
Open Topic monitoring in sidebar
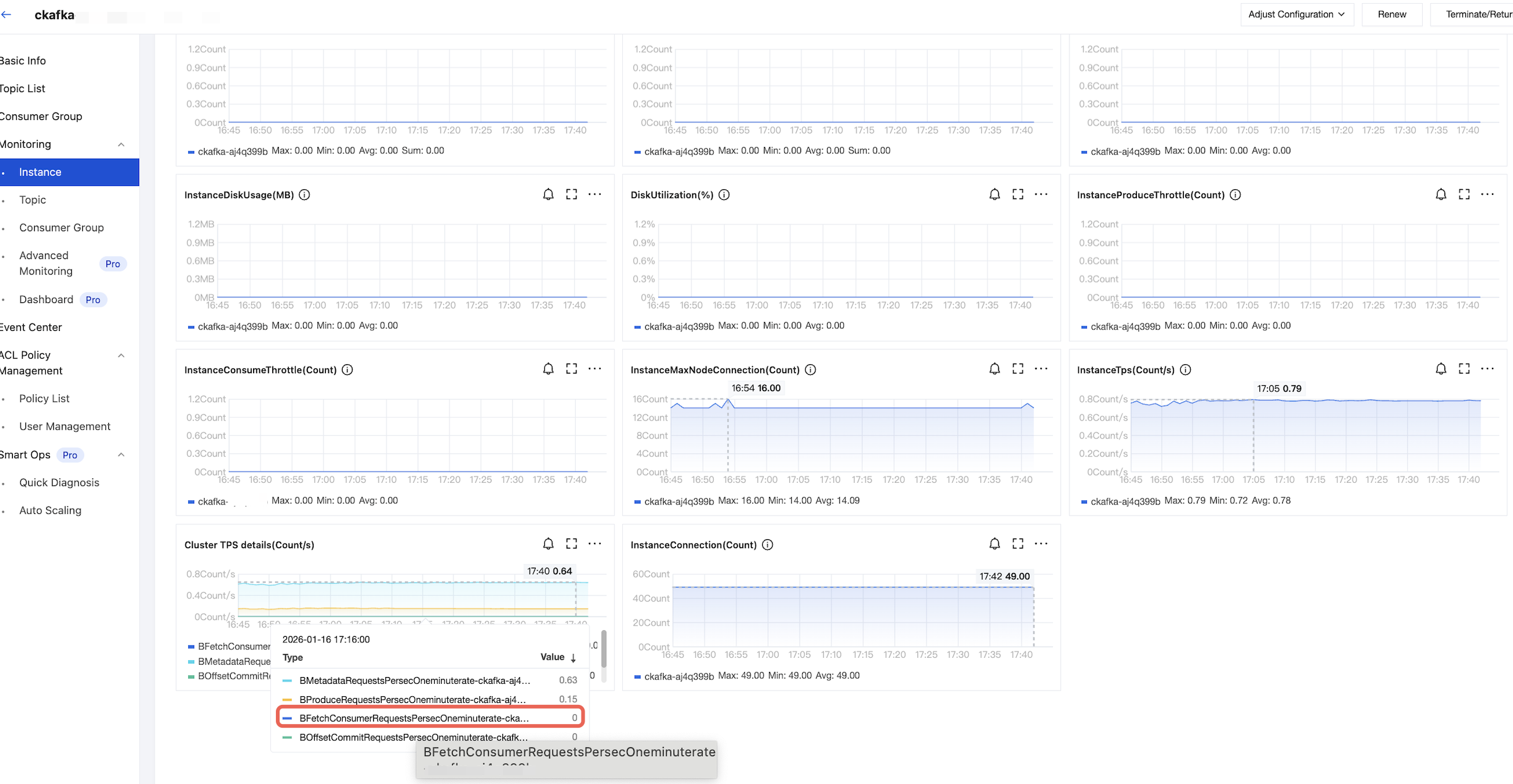coord(33,200)
